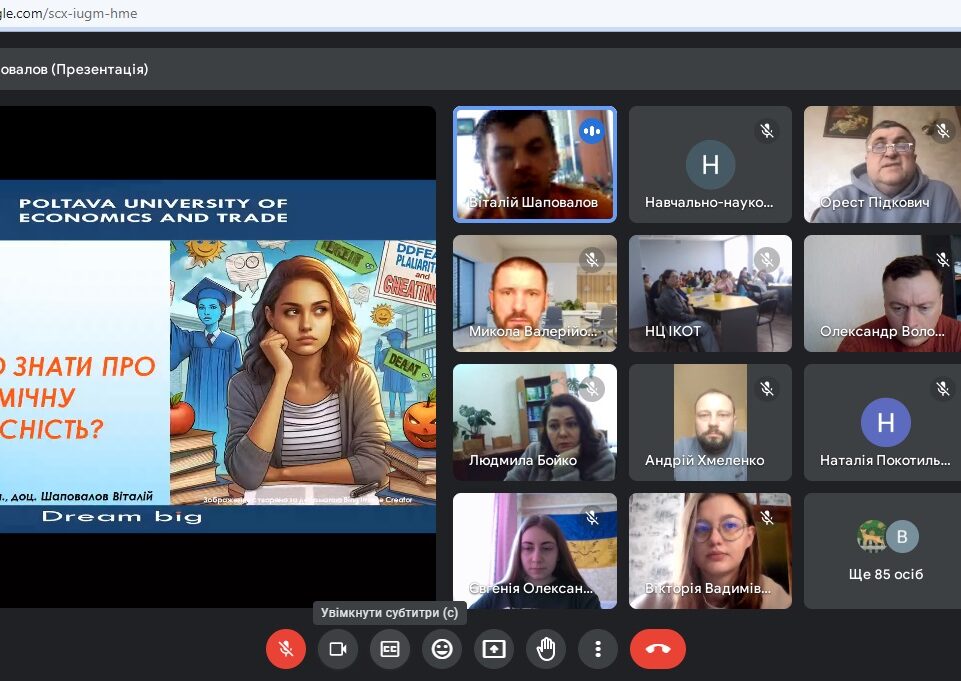The height and width of the screenshot is (681, 961).
Task: Open the emoji reactions picker
Action: pyautogui.click(x=442, y=649)
